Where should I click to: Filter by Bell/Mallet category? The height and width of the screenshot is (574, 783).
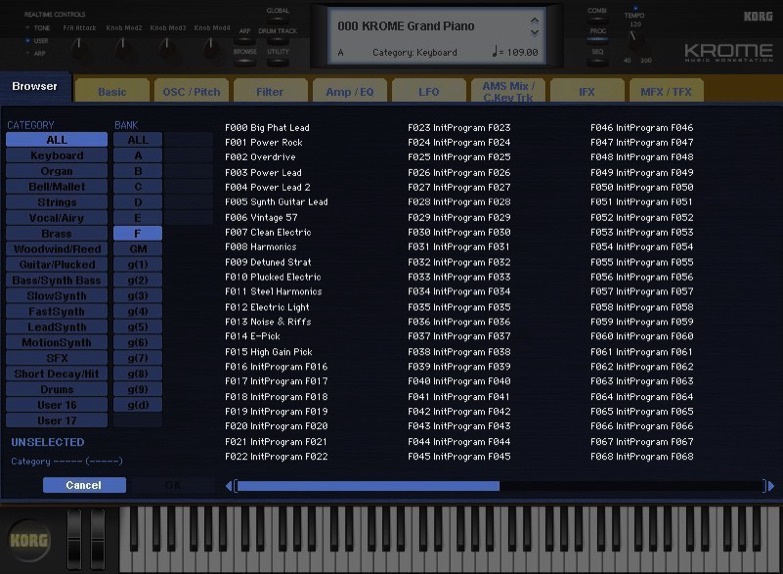tap(57, 186)
